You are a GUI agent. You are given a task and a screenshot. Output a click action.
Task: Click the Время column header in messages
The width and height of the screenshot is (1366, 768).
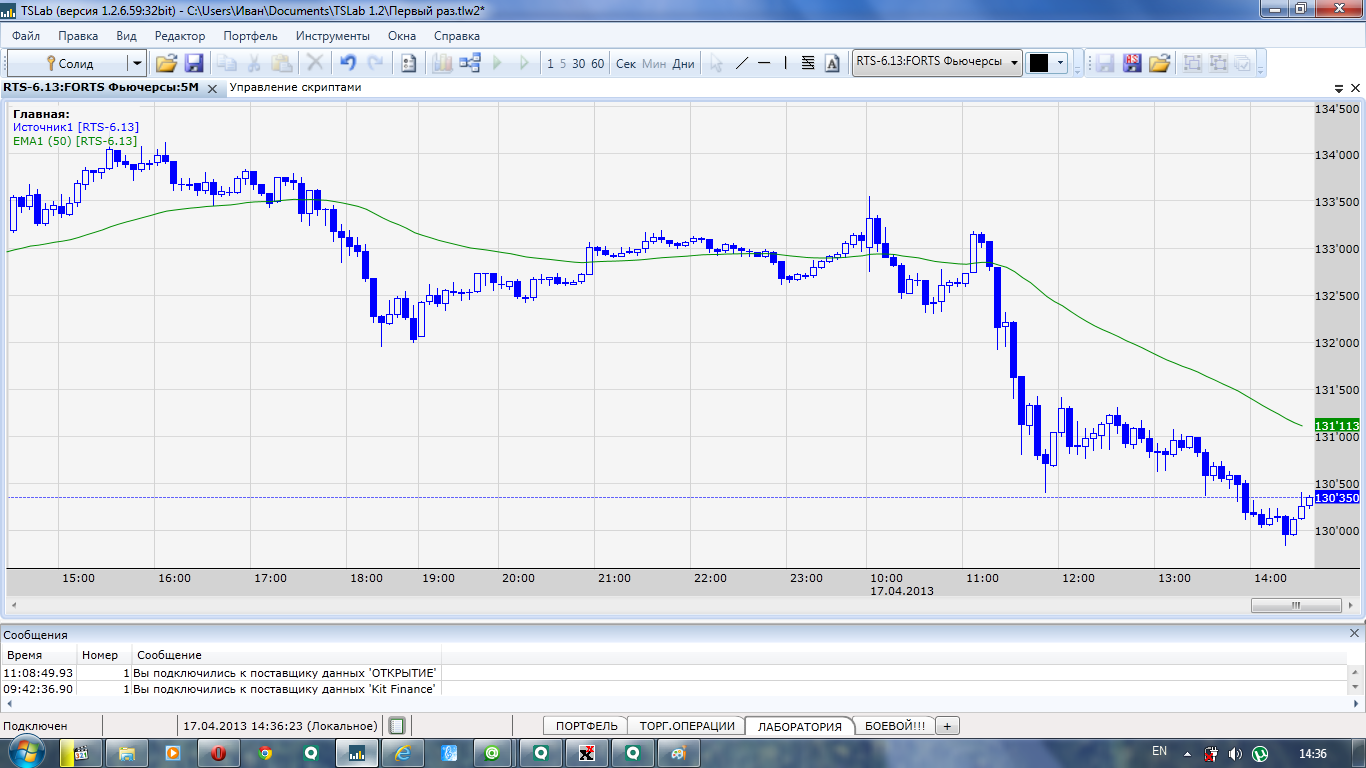[40, 655]
